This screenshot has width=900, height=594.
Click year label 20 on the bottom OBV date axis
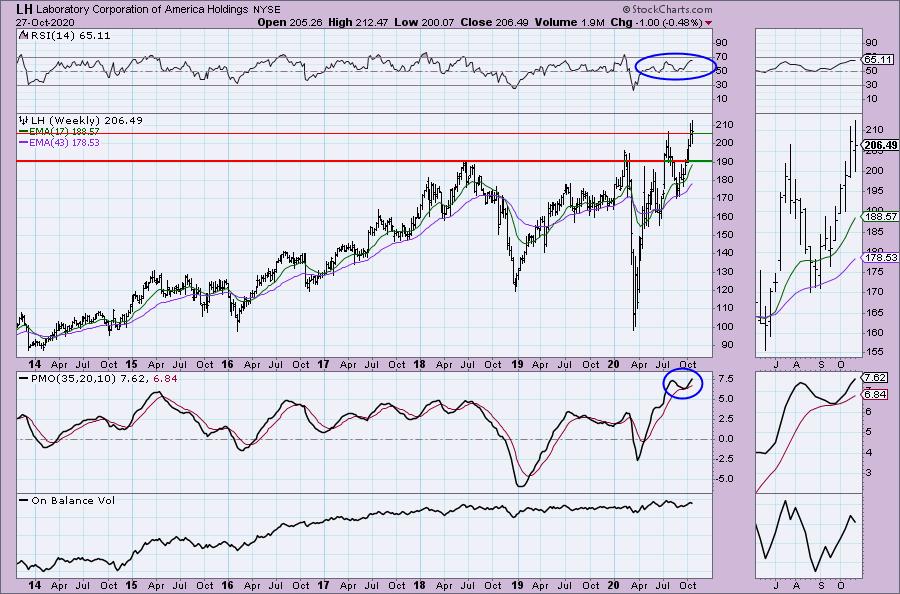tap(613, 585)
